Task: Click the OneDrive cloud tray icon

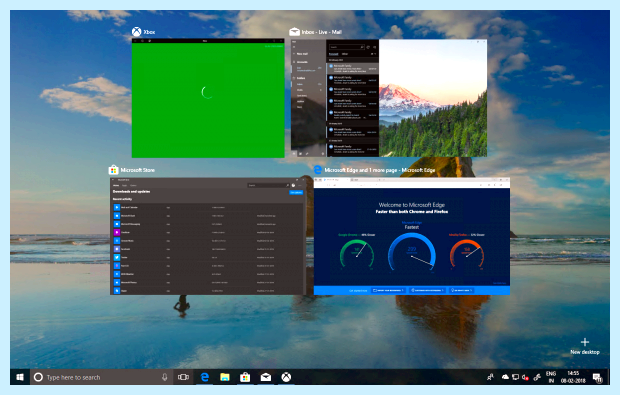Action: [x=505, y=377]
